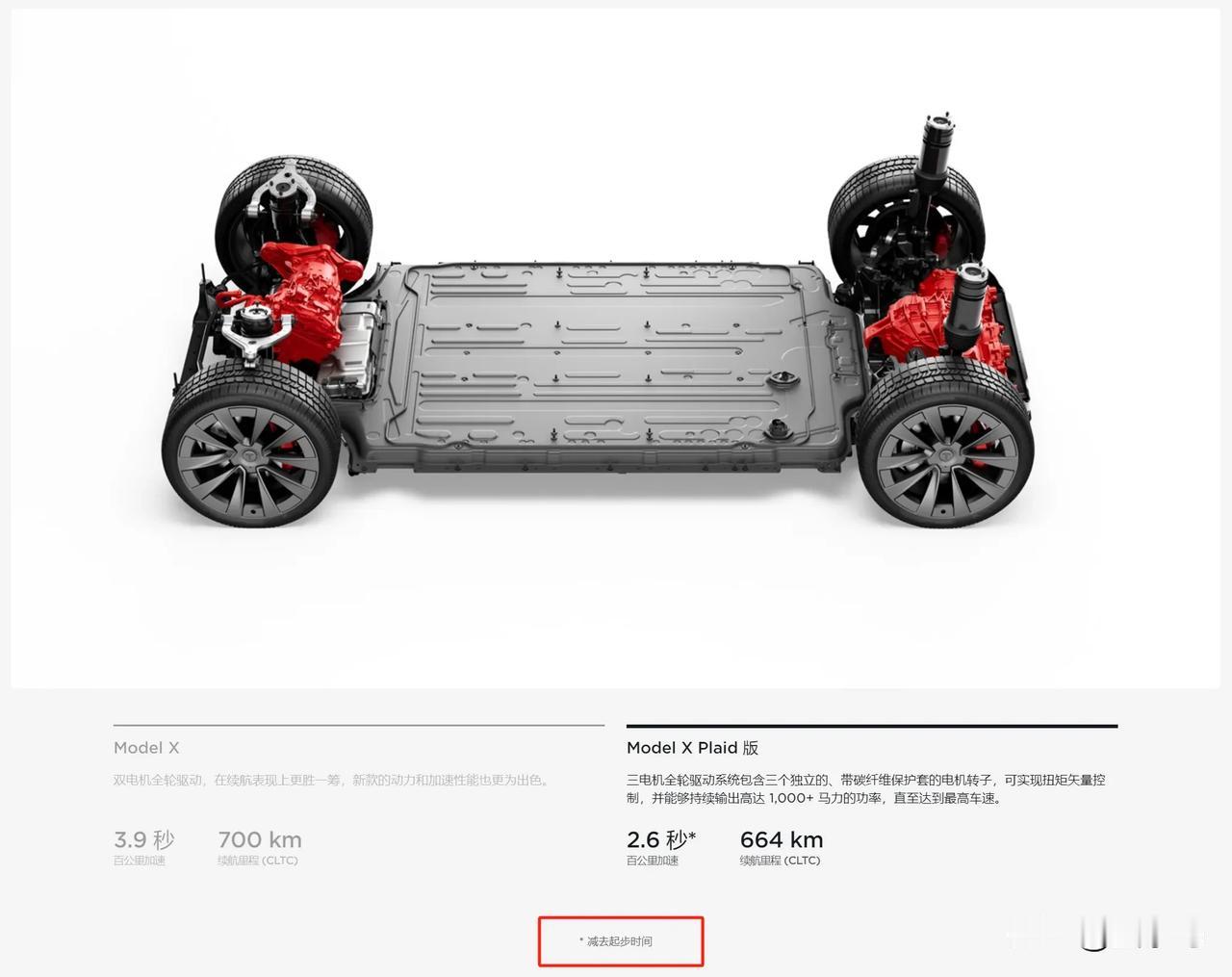This screenshot has height=977, width=1232.
Task: Click the 664 km Plaid range stat
Action: coord(782,839)
